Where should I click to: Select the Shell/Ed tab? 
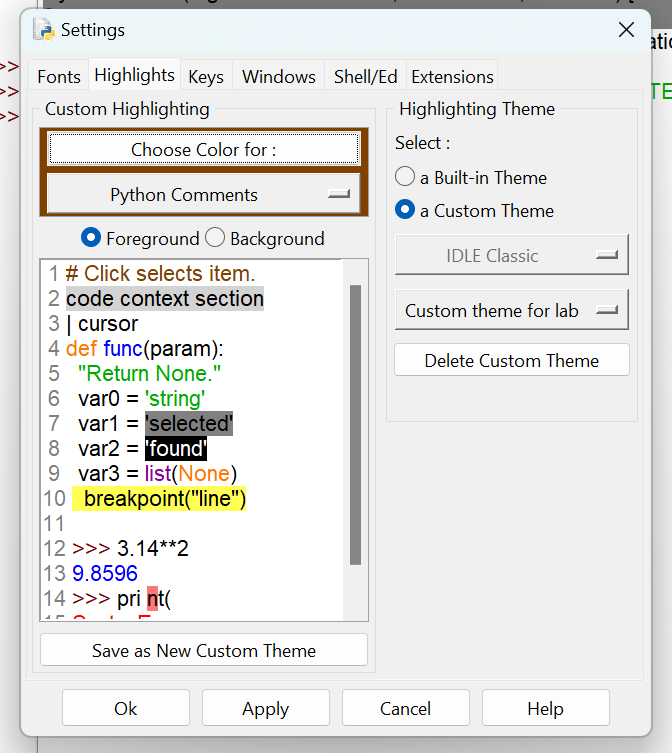pyautogui.click(x=365, y=77)
